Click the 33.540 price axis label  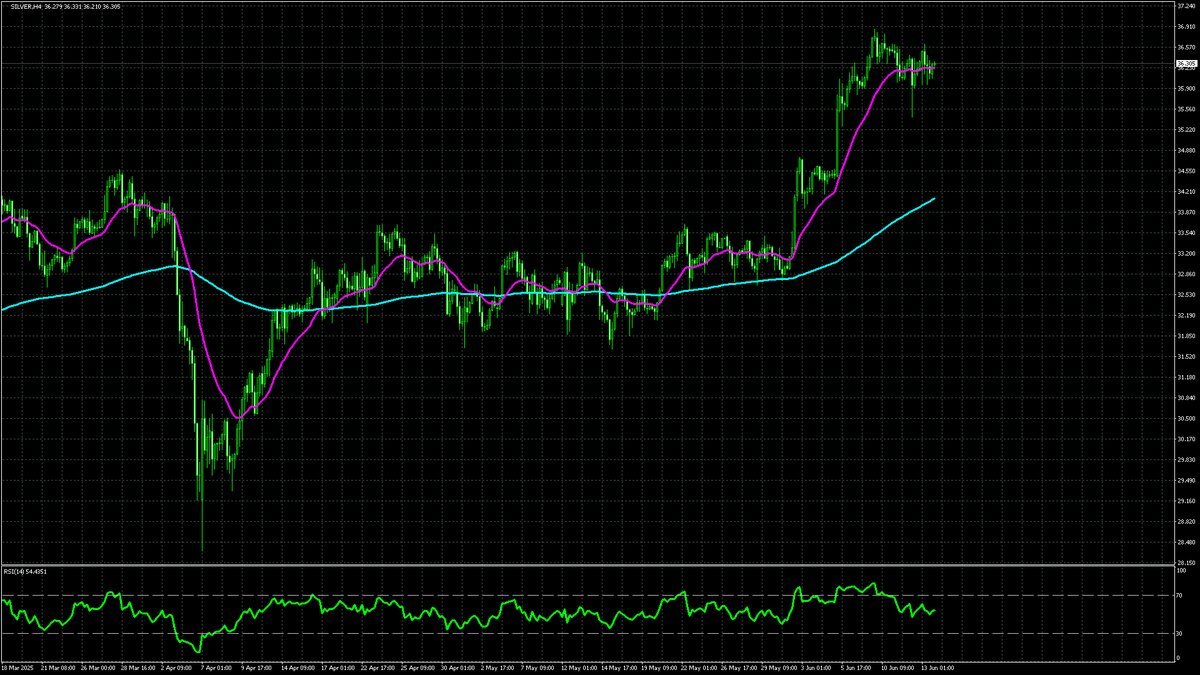point(1186,233)
